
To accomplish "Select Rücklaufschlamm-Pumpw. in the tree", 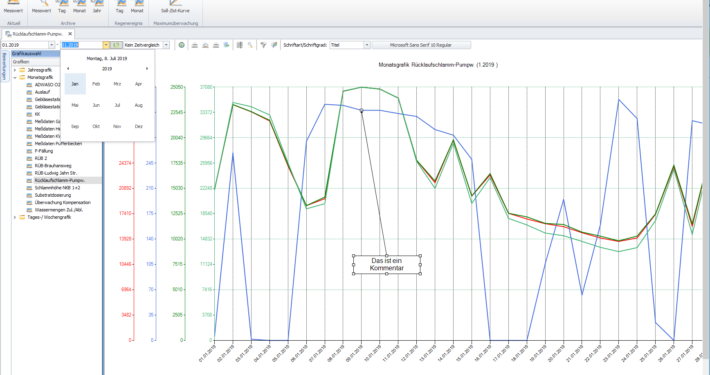I will click(x=60, y=180).
